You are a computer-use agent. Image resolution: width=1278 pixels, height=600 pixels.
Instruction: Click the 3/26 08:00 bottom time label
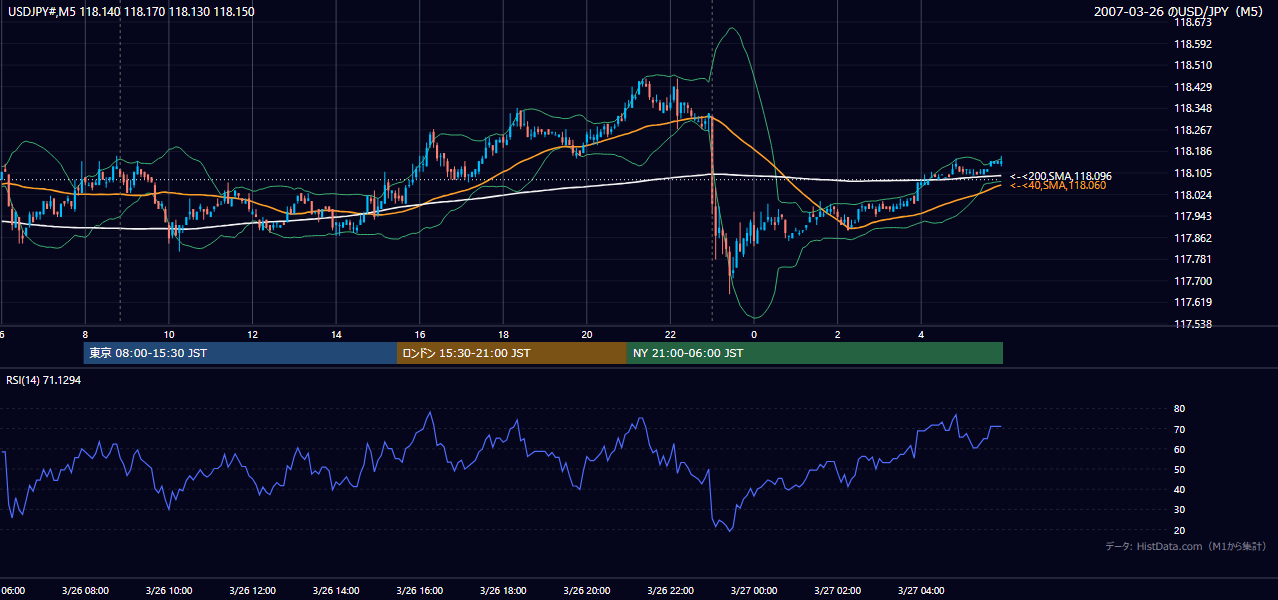click(85, 591)
